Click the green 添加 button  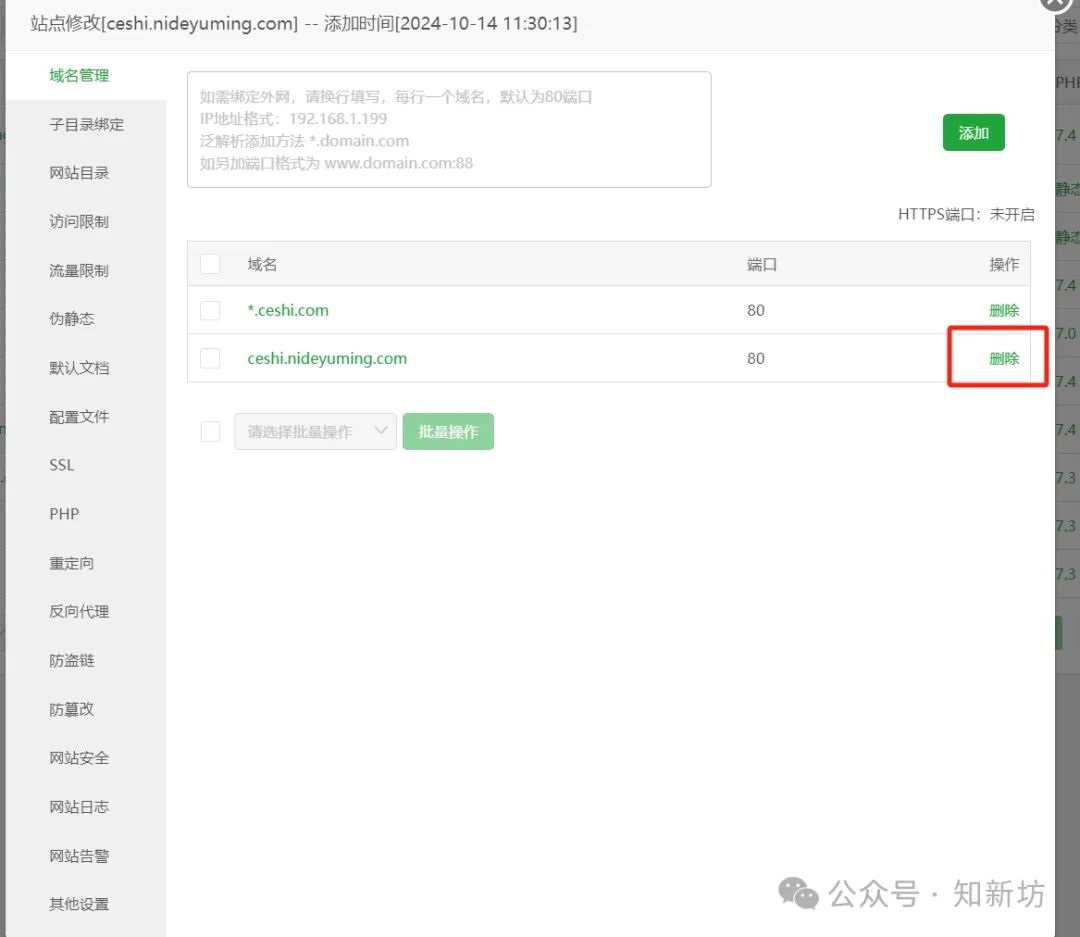[x=973, y=132]
